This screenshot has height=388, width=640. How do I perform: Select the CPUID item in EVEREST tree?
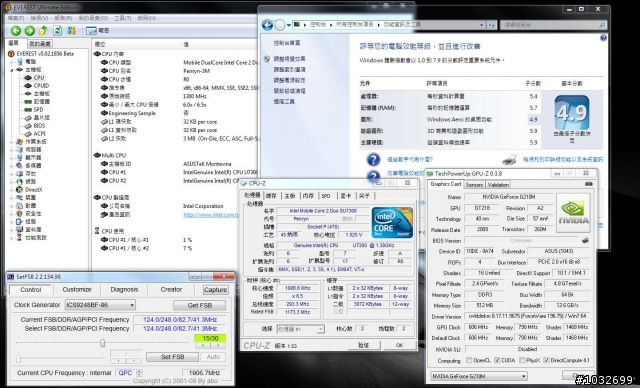click(41, 86)
